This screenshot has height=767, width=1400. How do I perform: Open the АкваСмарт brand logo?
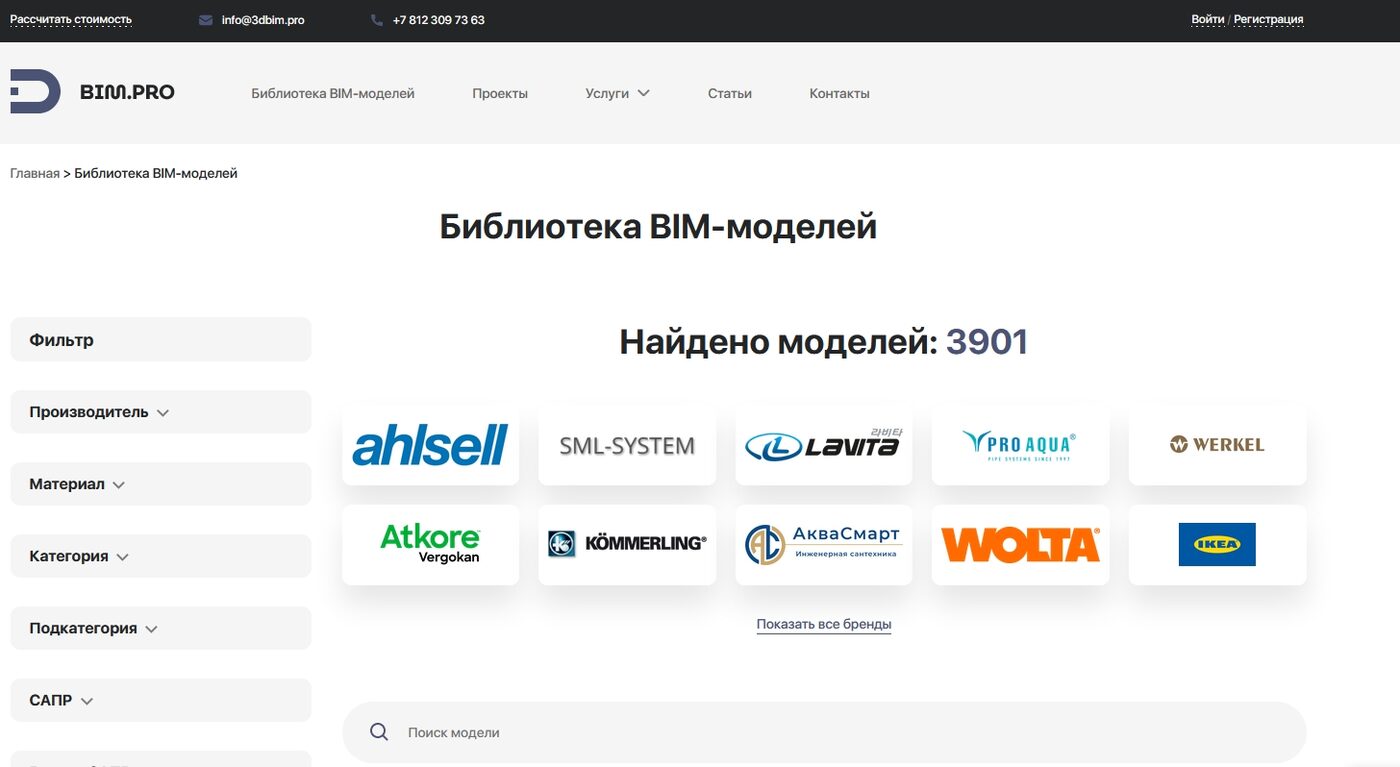coord(824,545)
